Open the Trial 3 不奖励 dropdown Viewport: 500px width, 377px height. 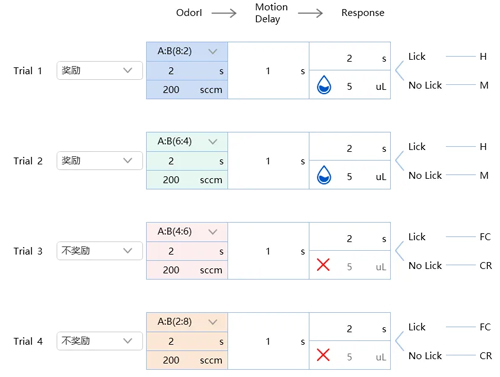pos(100,251)
